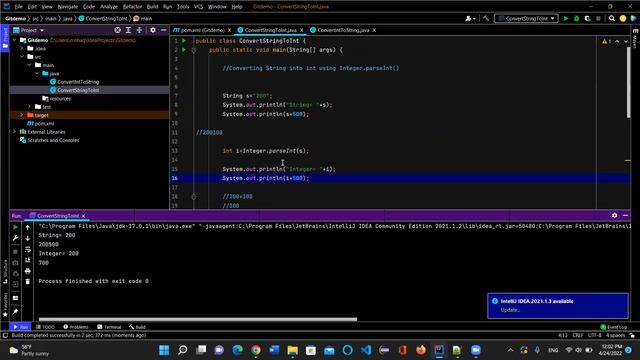Image resolution: width=640 pixels, height=360 pixels.
Task: Expand the test folder
Action: pos(29,107)
